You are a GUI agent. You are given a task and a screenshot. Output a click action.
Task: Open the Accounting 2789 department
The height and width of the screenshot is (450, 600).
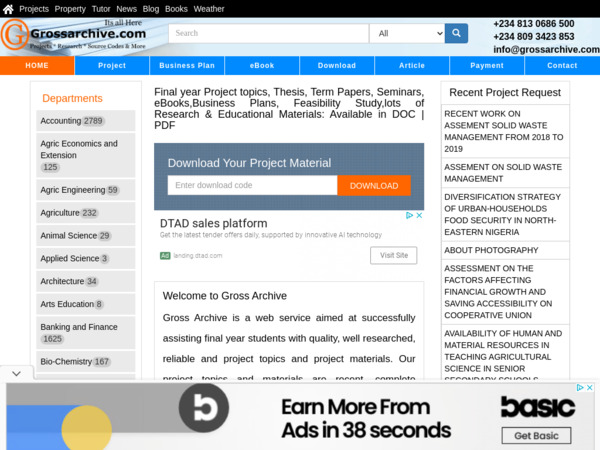86,121
